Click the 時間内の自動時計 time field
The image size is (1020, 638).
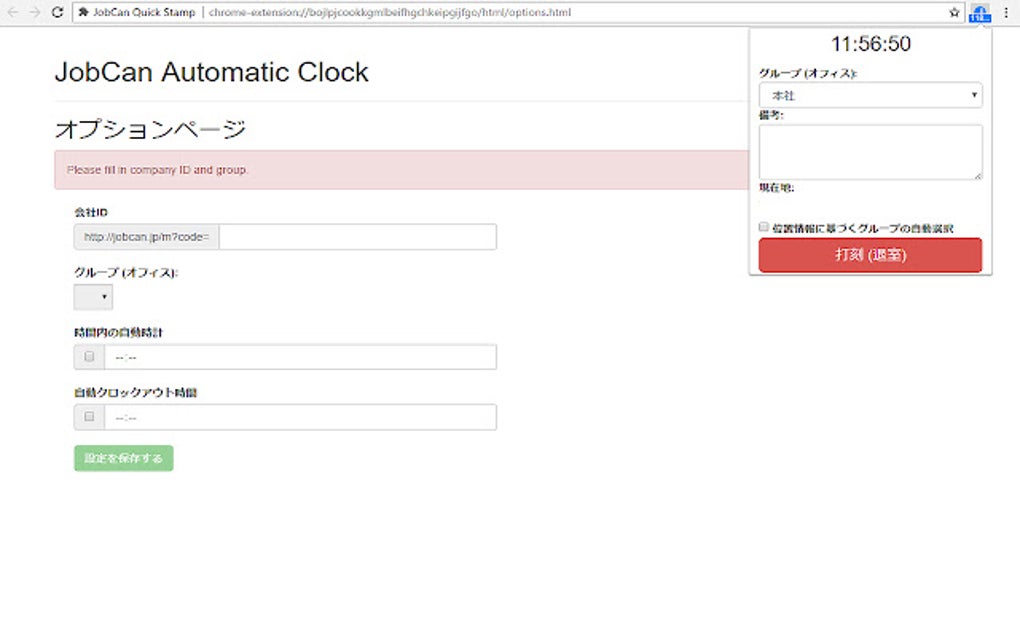300,357
